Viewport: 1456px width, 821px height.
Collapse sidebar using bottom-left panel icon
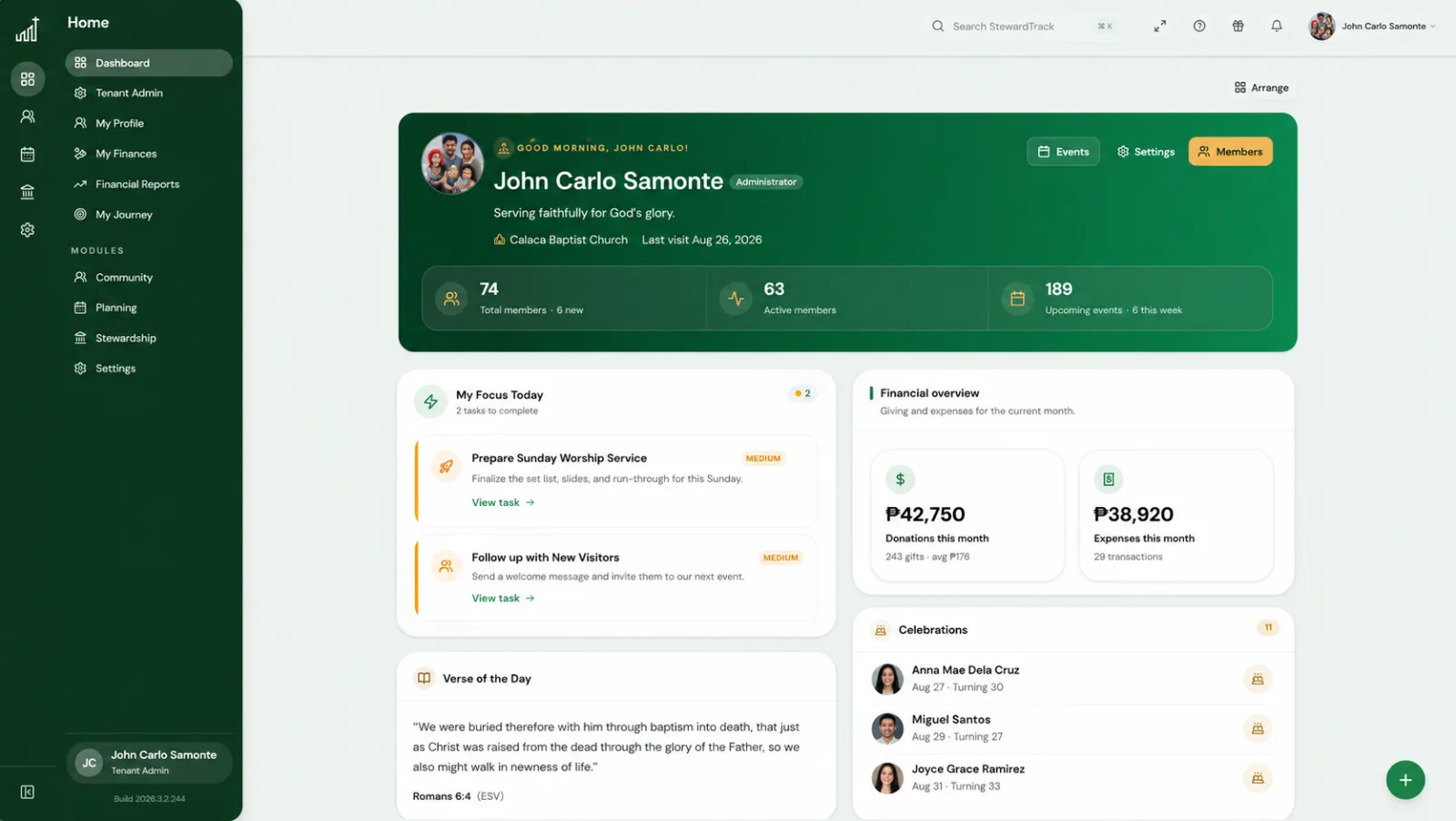point(27,792)
